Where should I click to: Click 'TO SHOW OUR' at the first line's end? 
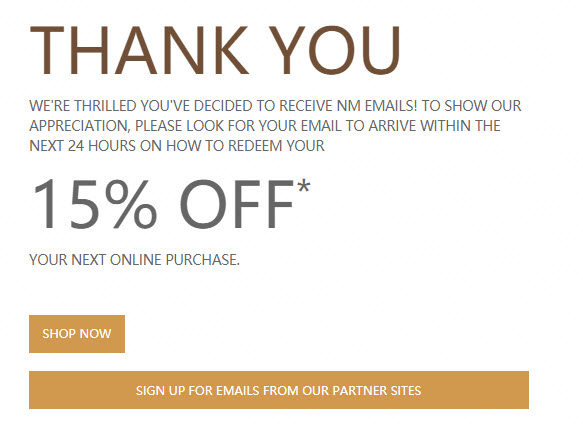coord(471,106)
